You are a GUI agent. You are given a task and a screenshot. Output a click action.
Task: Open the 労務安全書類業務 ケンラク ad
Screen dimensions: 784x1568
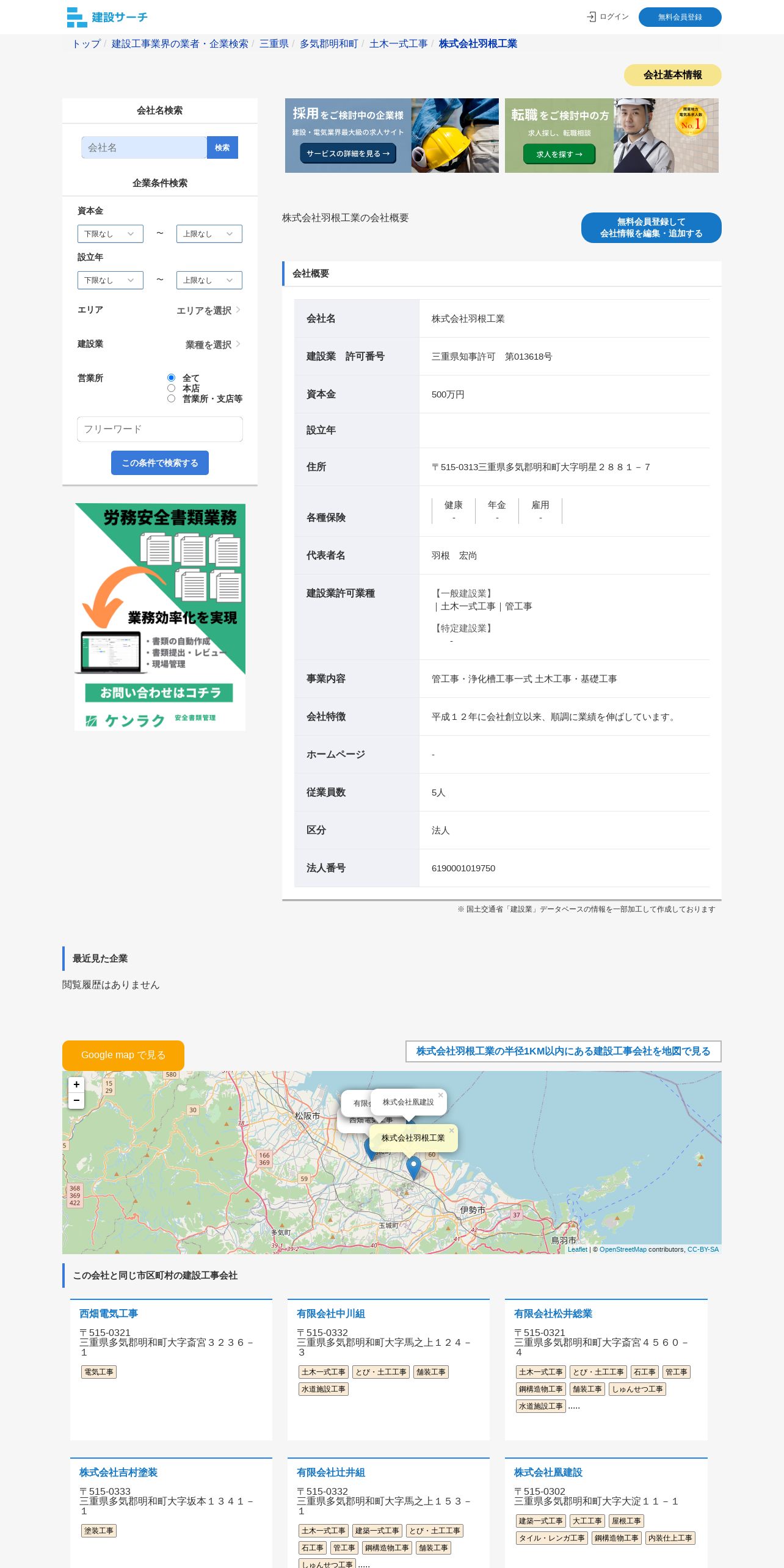click(x=160, y=617)
